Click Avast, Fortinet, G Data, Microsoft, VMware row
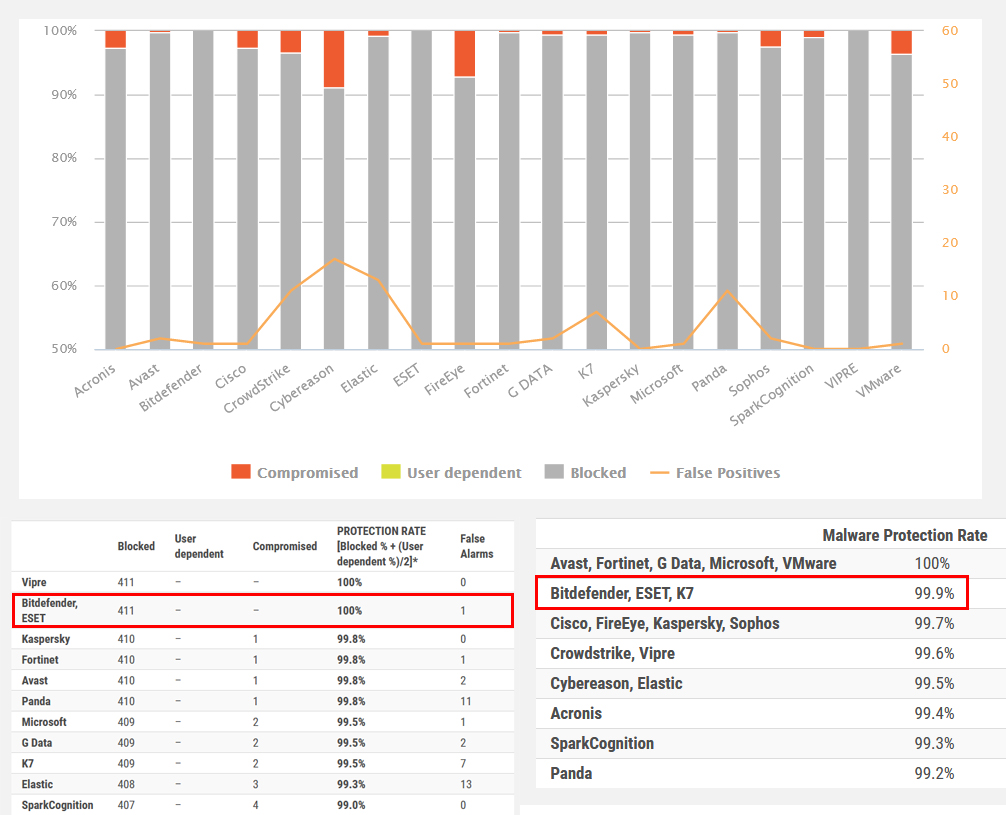The height and width of the screenshot is (815, 1006). pos(771,563)
